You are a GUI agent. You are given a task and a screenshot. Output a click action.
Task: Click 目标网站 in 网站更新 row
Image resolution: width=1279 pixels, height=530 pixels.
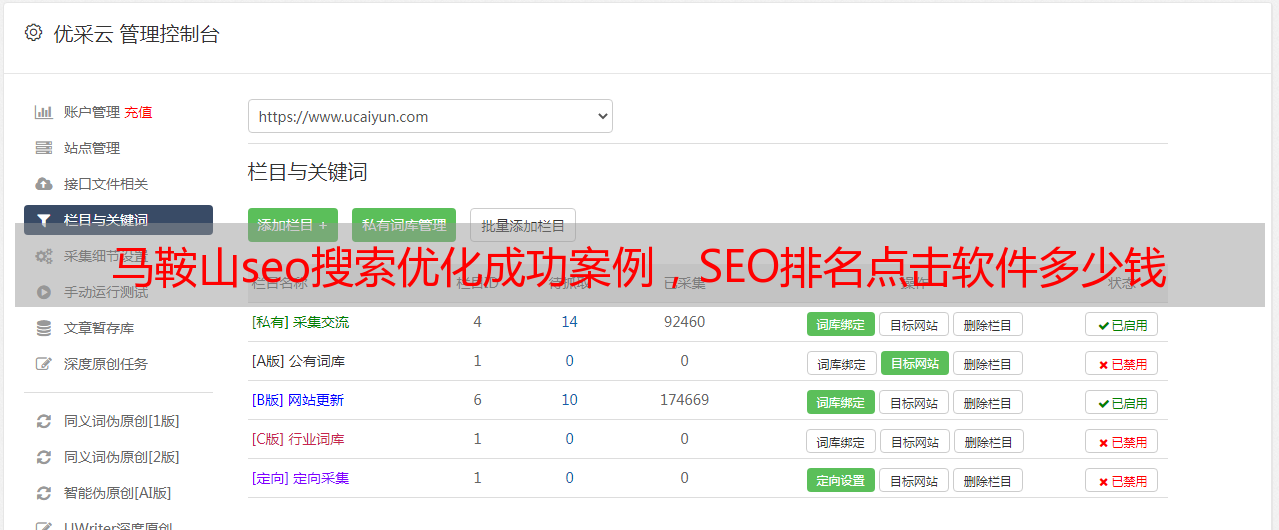(915, 402)
